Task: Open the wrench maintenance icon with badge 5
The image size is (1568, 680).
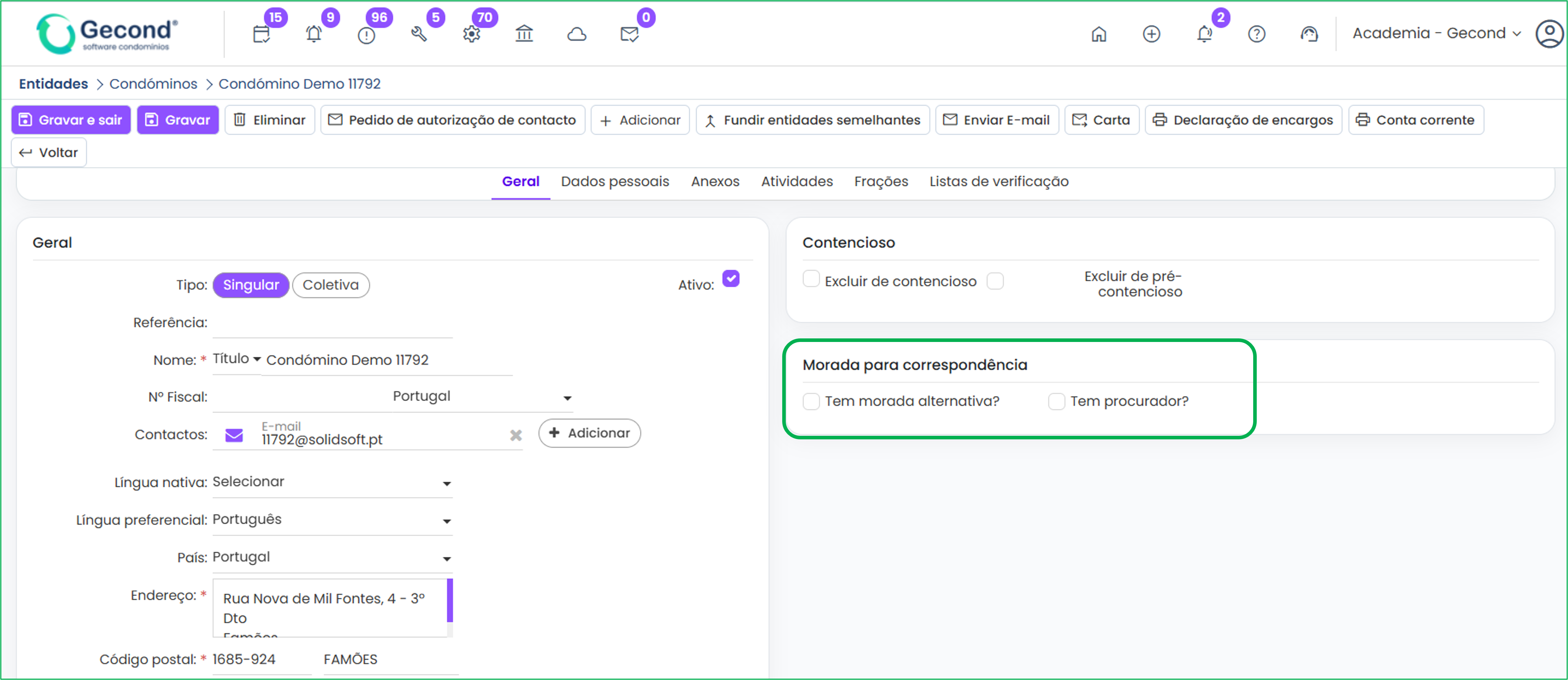Action: pos(419,34)
